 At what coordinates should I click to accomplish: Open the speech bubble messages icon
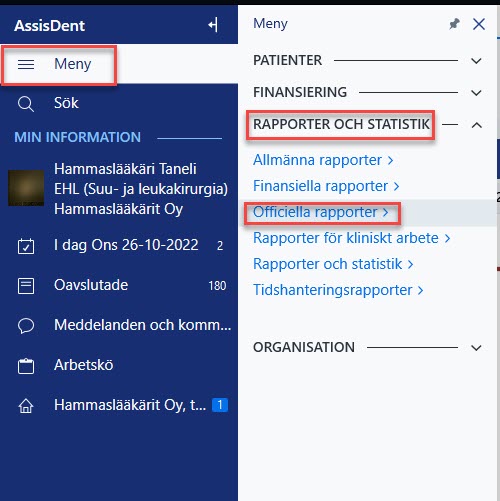tap(26, 325)
